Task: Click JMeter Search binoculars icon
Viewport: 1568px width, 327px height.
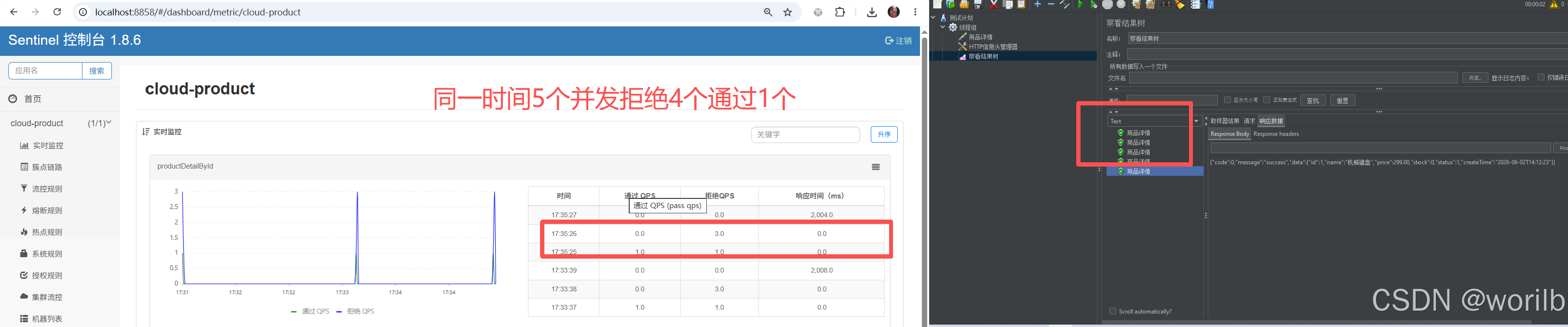Action: [x=1167, y=4]
